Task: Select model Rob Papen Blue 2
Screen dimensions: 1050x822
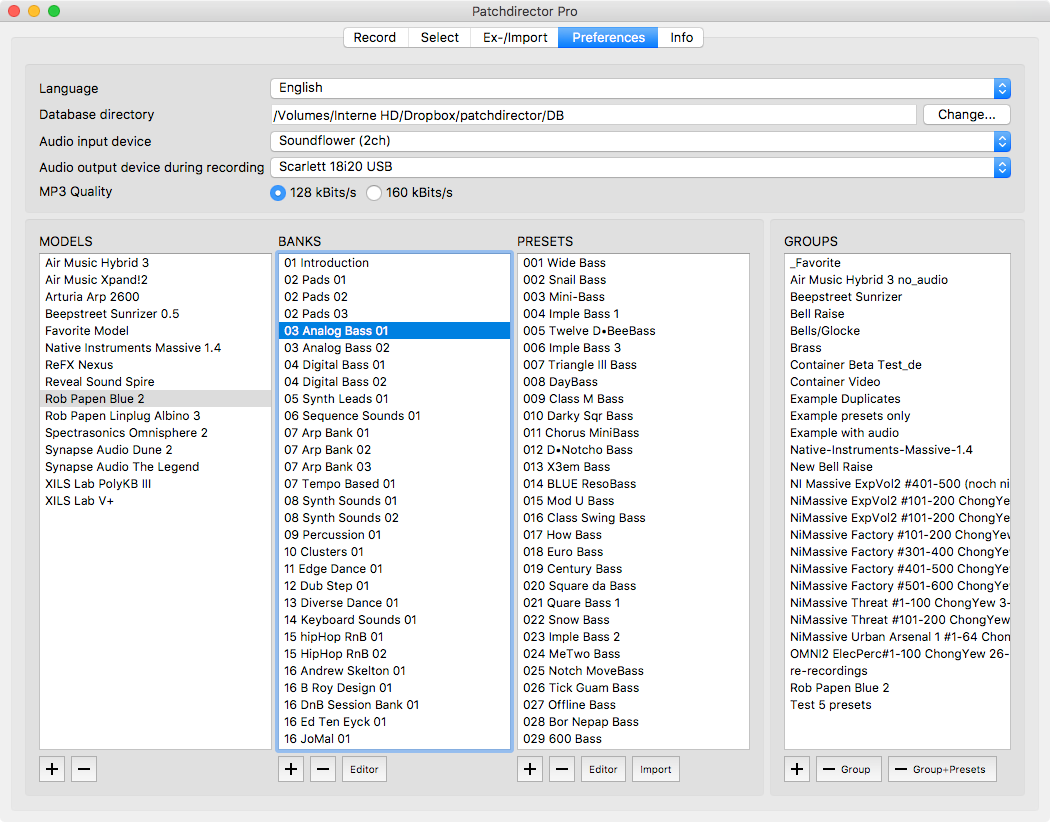Action: (x=155, y=399)
